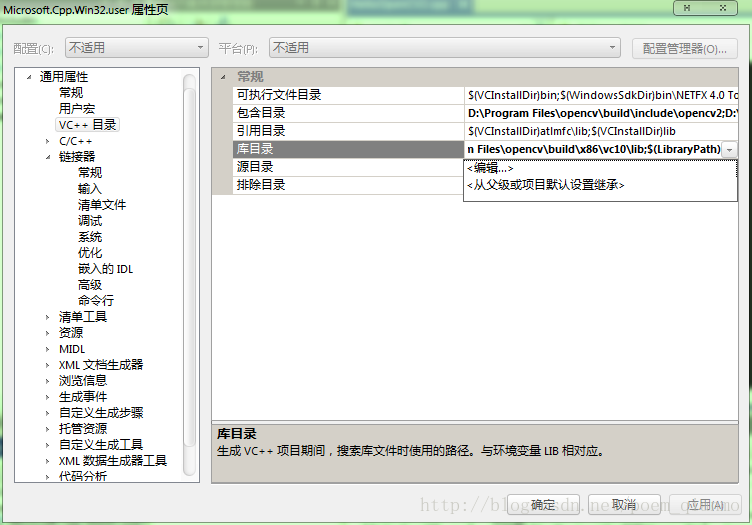The width and height of the screenshot is (752, 525).
Task: Collapse the 通用属性 root node
Action: tap(28, 77)
